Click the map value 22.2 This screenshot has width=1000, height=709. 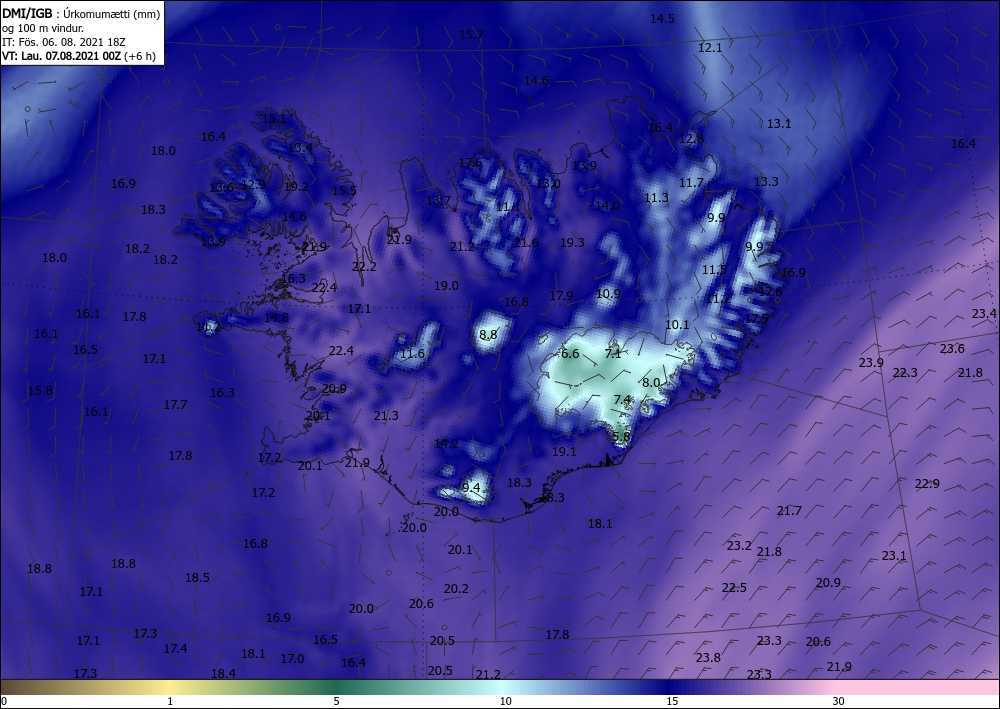click(x=364, y=267)
